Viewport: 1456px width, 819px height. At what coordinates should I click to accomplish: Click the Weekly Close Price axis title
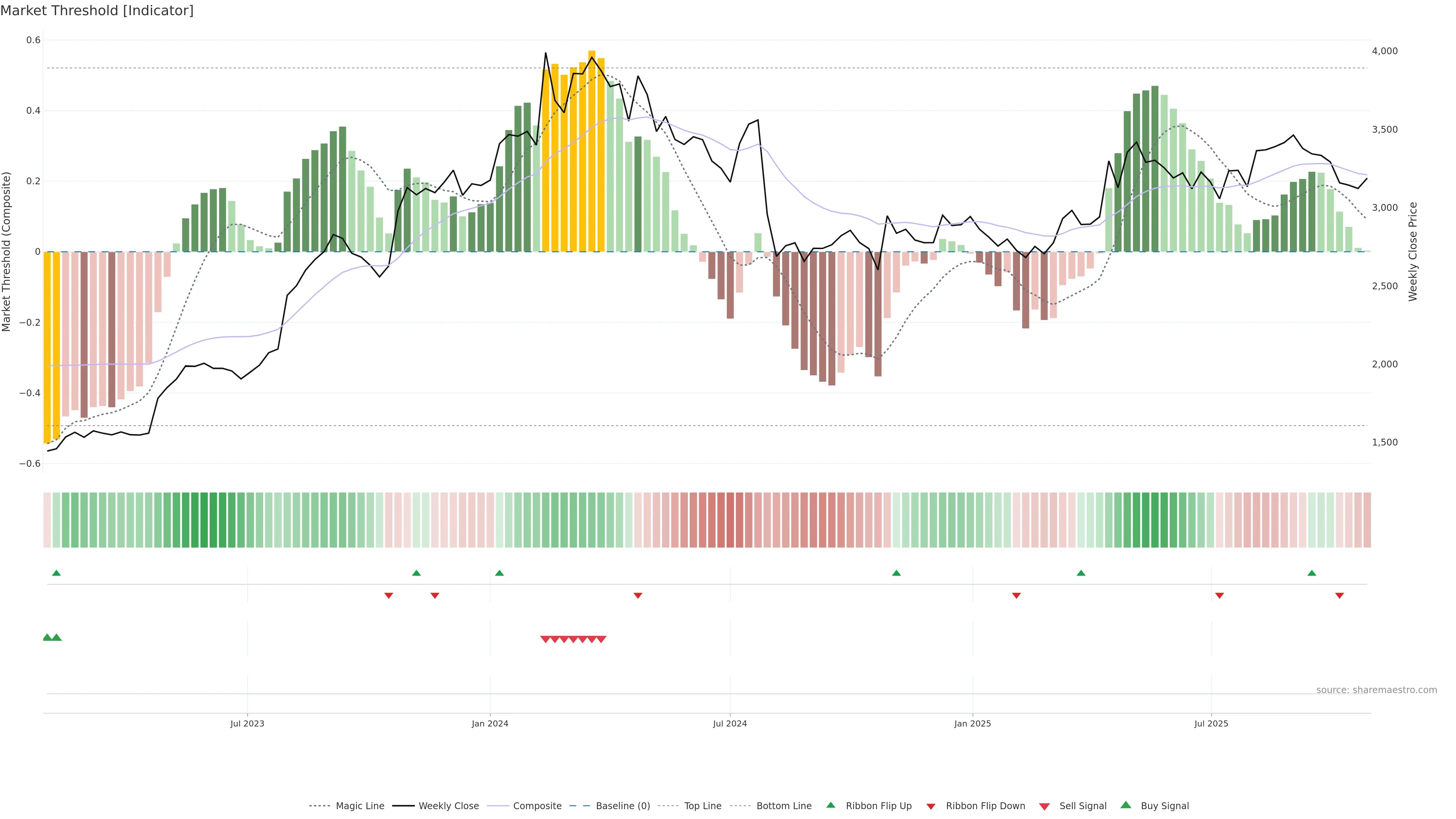tap(1412, 251)
